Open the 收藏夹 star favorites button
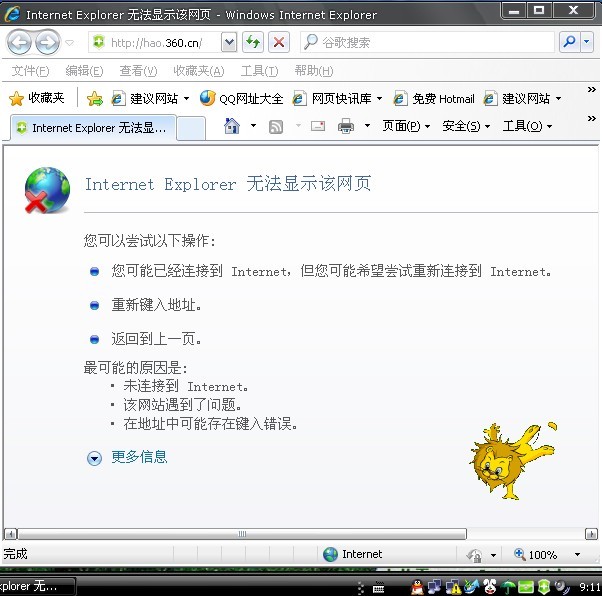 pos(36,98)
